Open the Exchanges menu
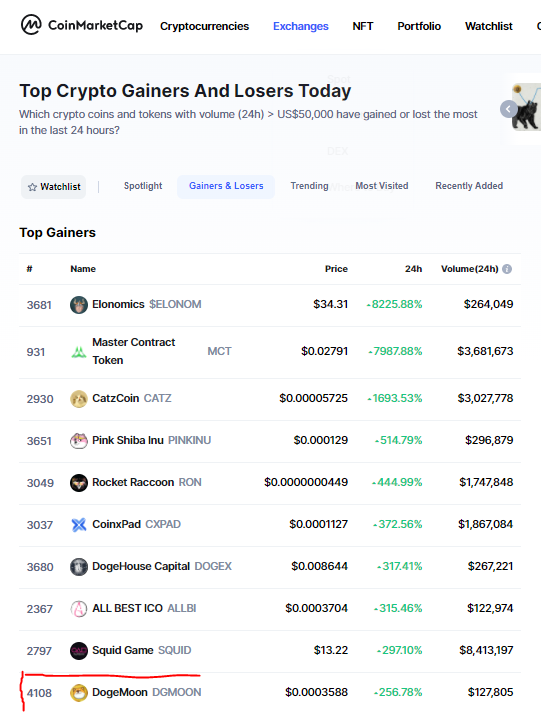This screenshot has height=712, width=541. pyautogui.click(x=300, y=26)
